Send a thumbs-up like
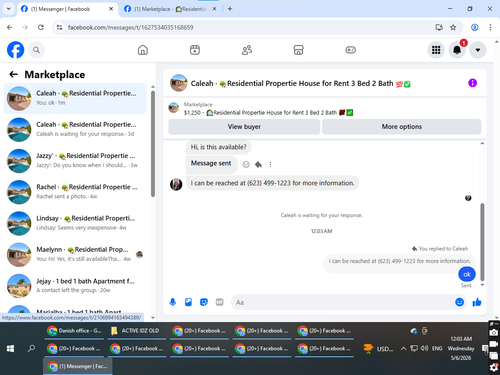The width and height of the screenshot is (500, 375). (477, 302)
